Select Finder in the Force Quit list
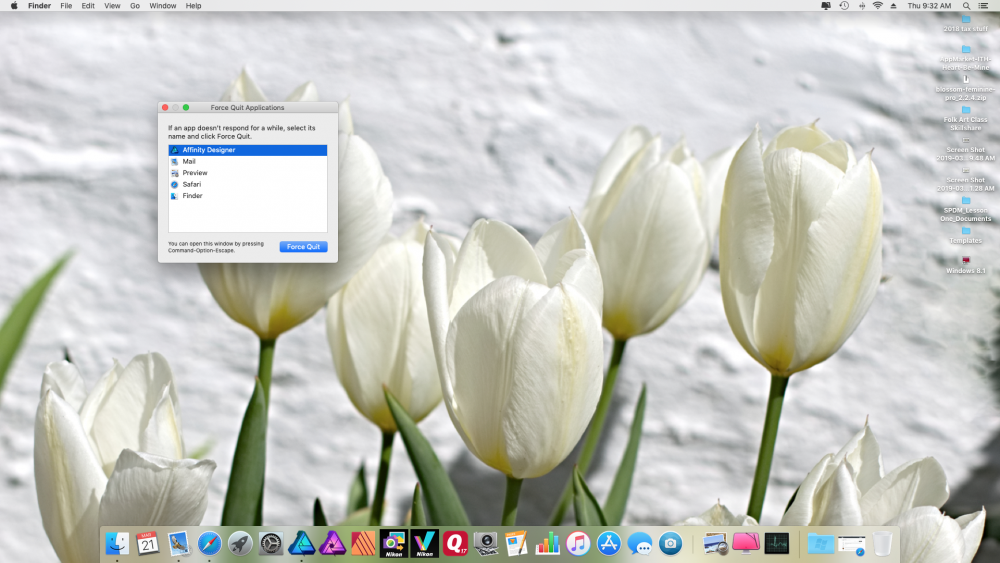The image size is (1000, 563). pos(247,196)
